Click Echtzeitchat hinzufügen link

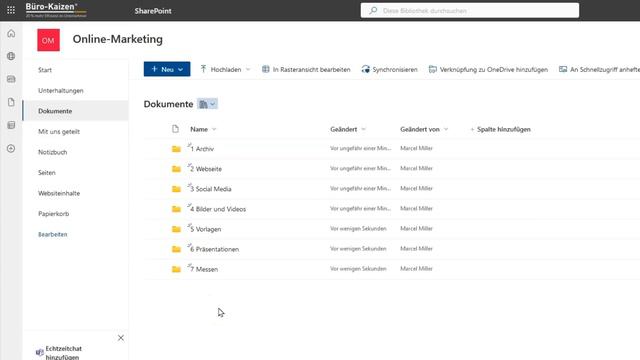[63, 352]
